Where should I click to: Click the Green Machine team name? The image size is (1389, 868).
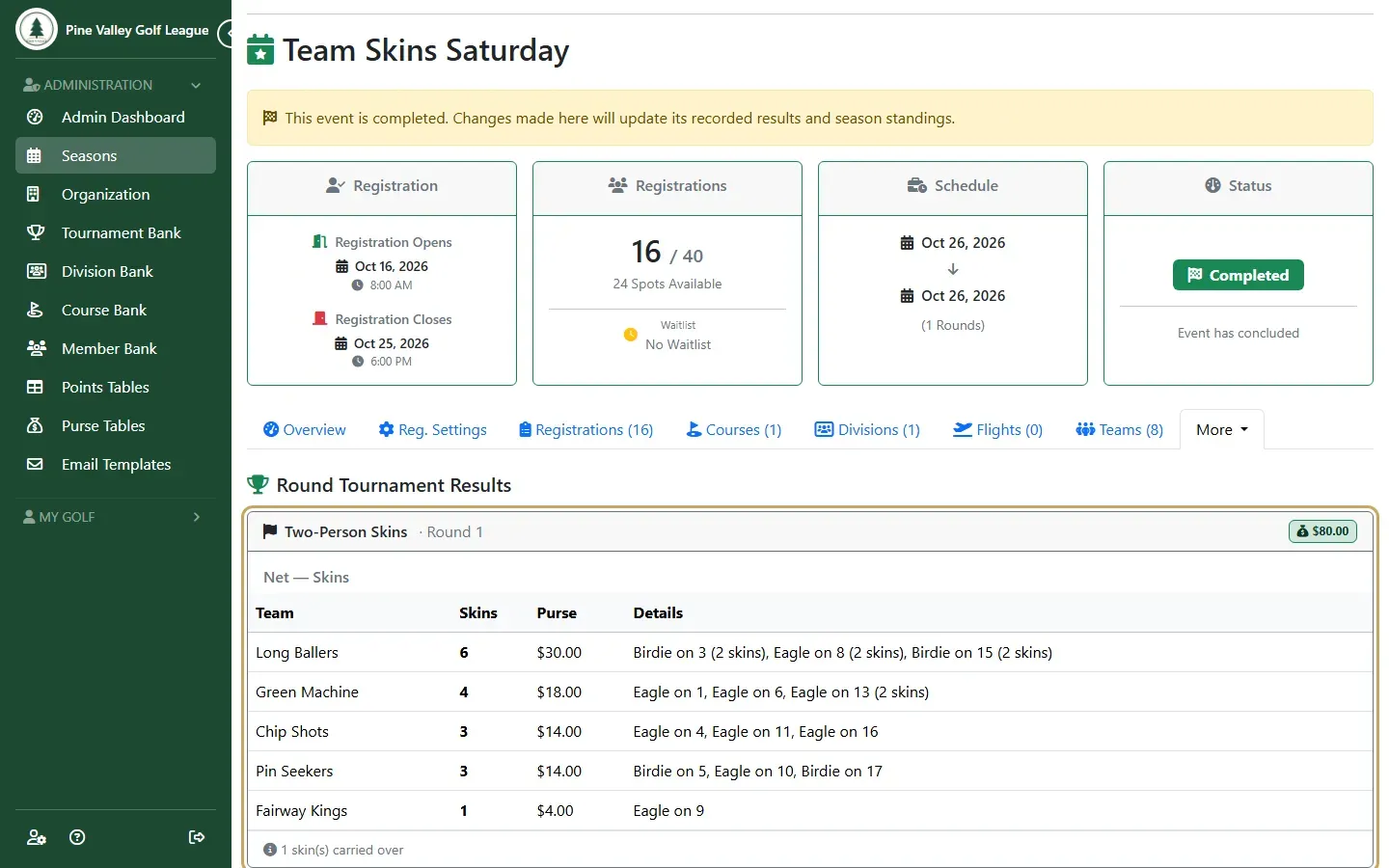[x=307, y=692]
